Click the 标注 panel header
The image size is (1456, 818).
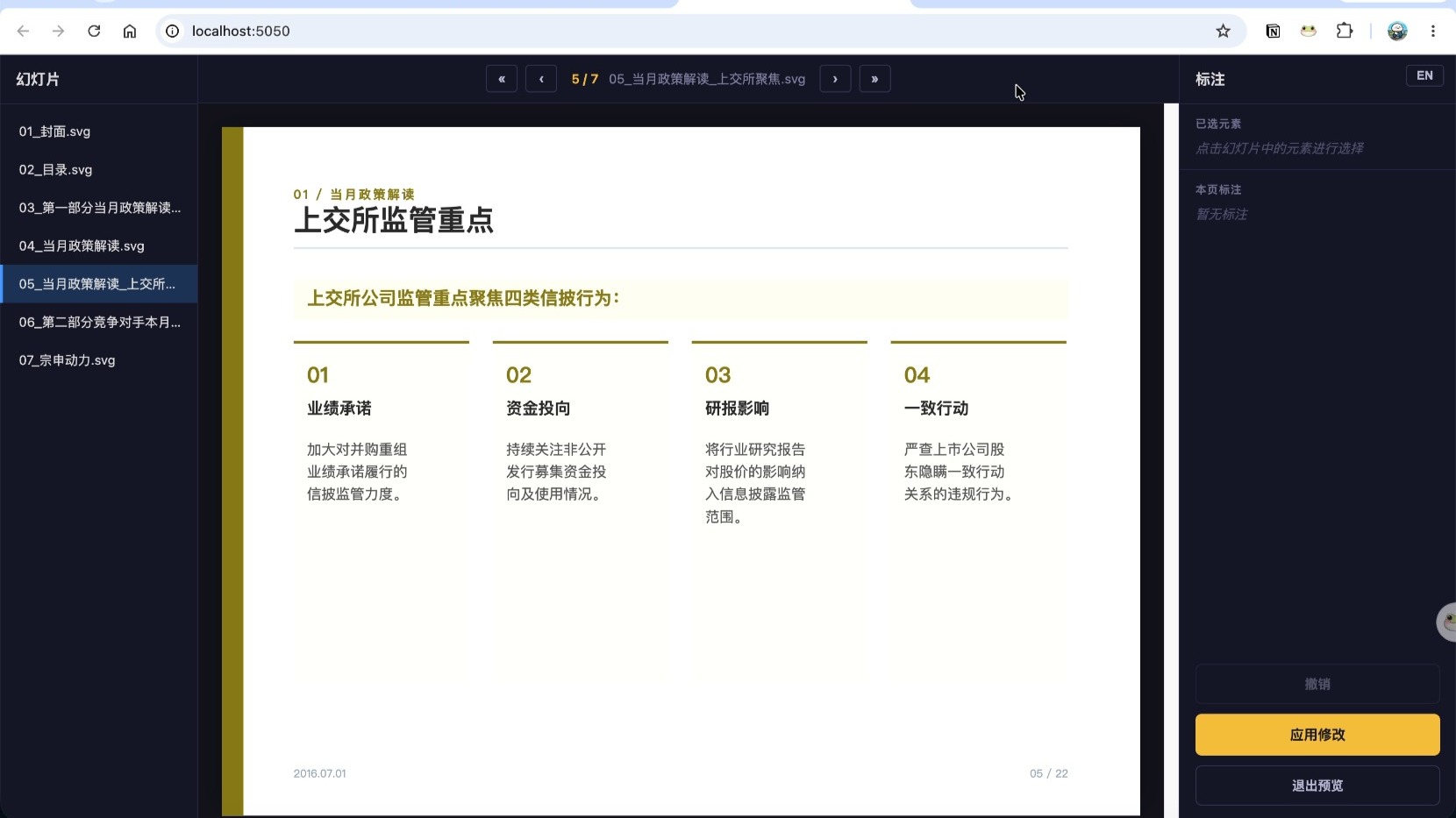(x=1210, y=79)
